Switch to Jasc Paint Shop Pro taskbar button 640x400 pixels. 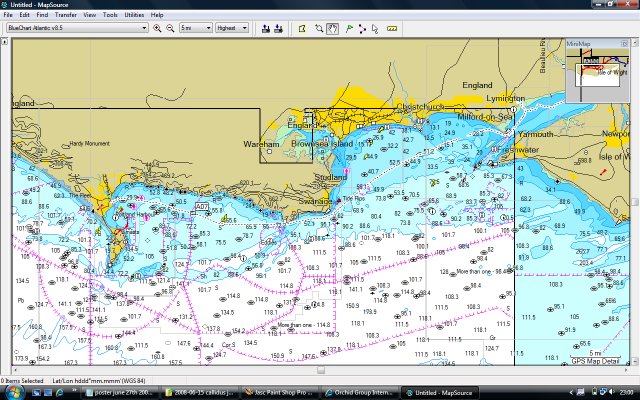click(283, 393)
